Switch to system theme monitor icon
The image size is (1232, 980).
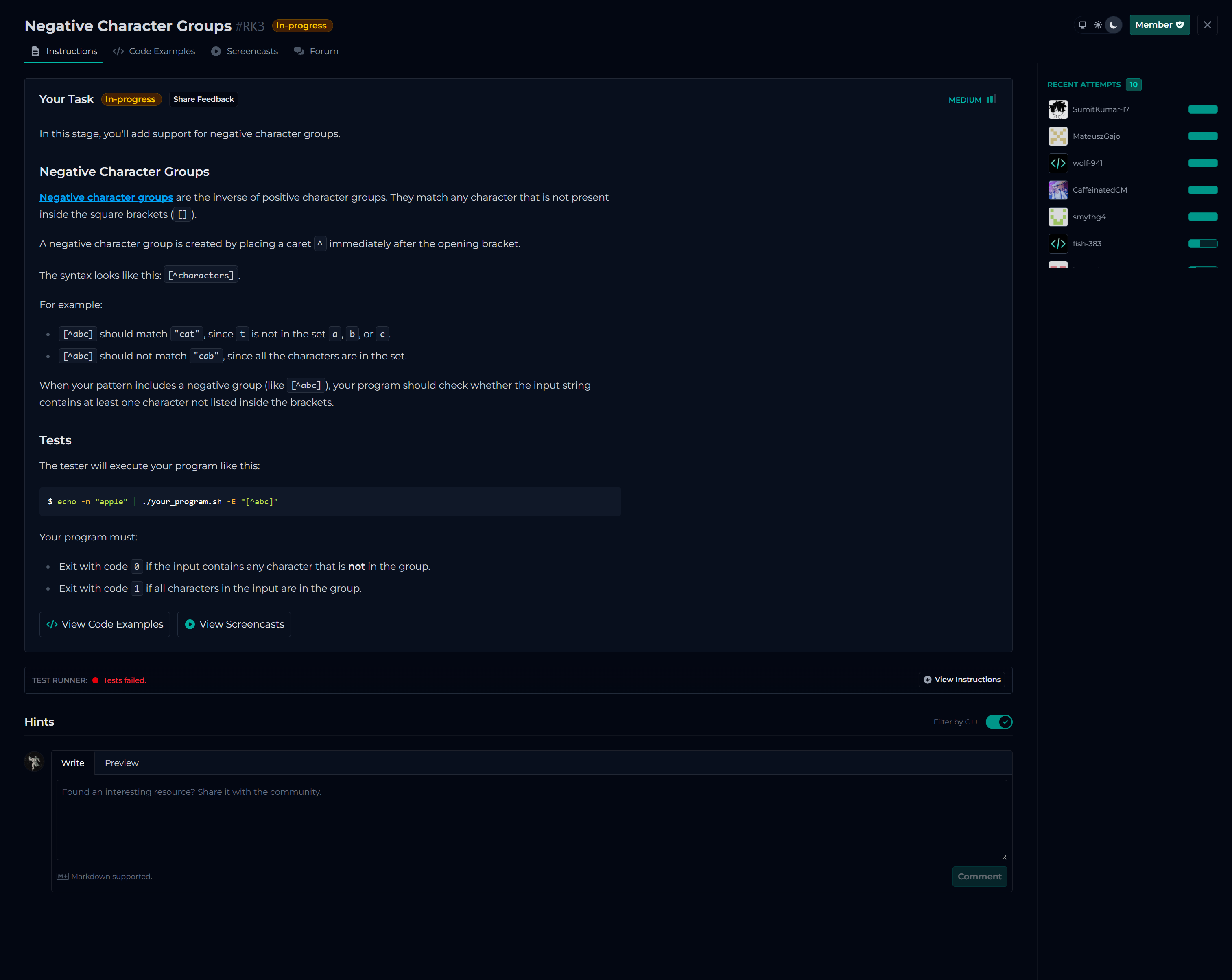tap(1082, 25)
